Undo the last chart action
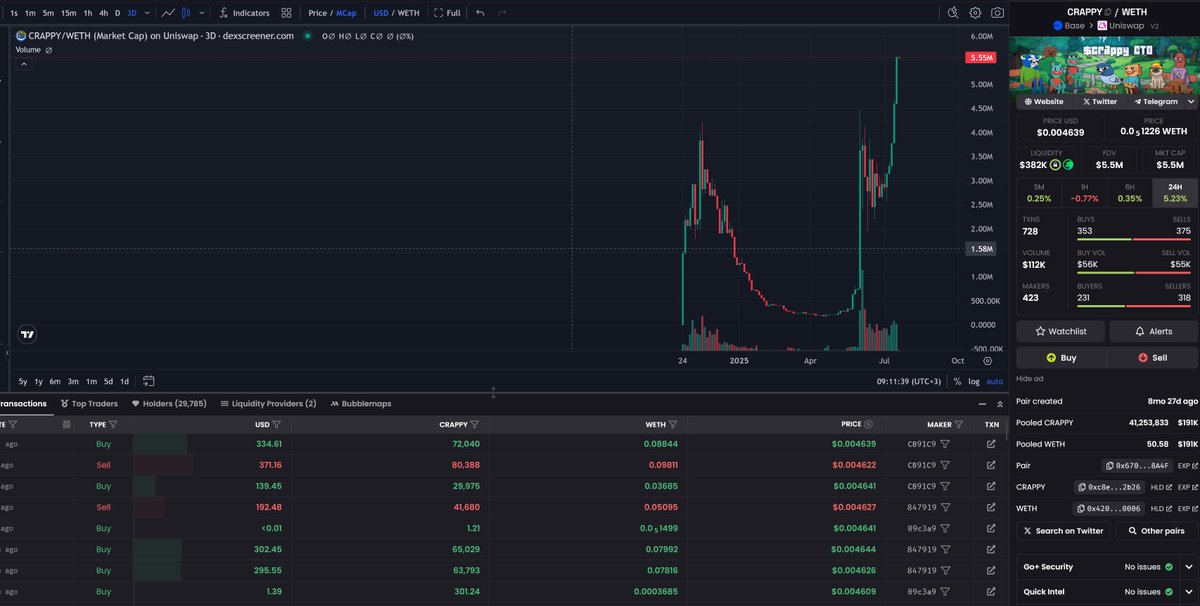 [x=480, y=13]
